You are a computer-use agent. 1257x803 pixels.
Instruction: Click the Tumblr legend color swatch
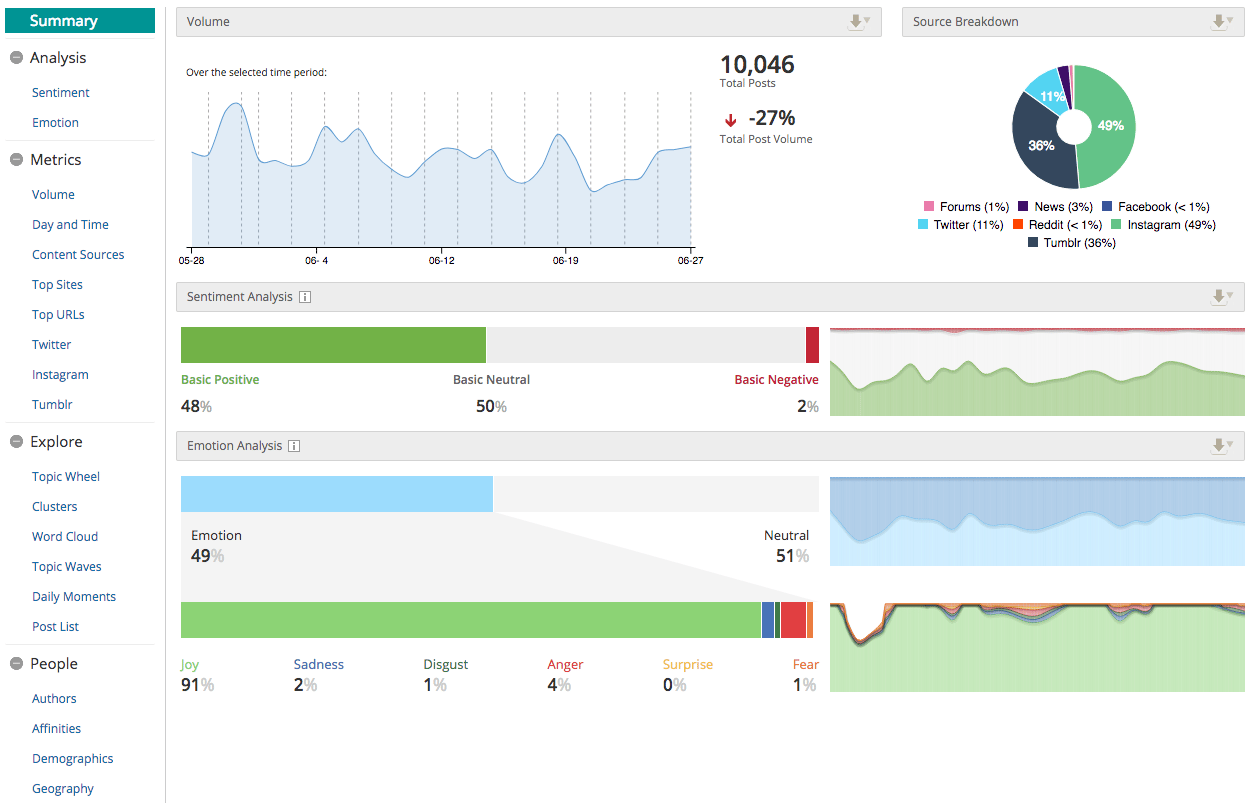click(x=1033, y=243)
